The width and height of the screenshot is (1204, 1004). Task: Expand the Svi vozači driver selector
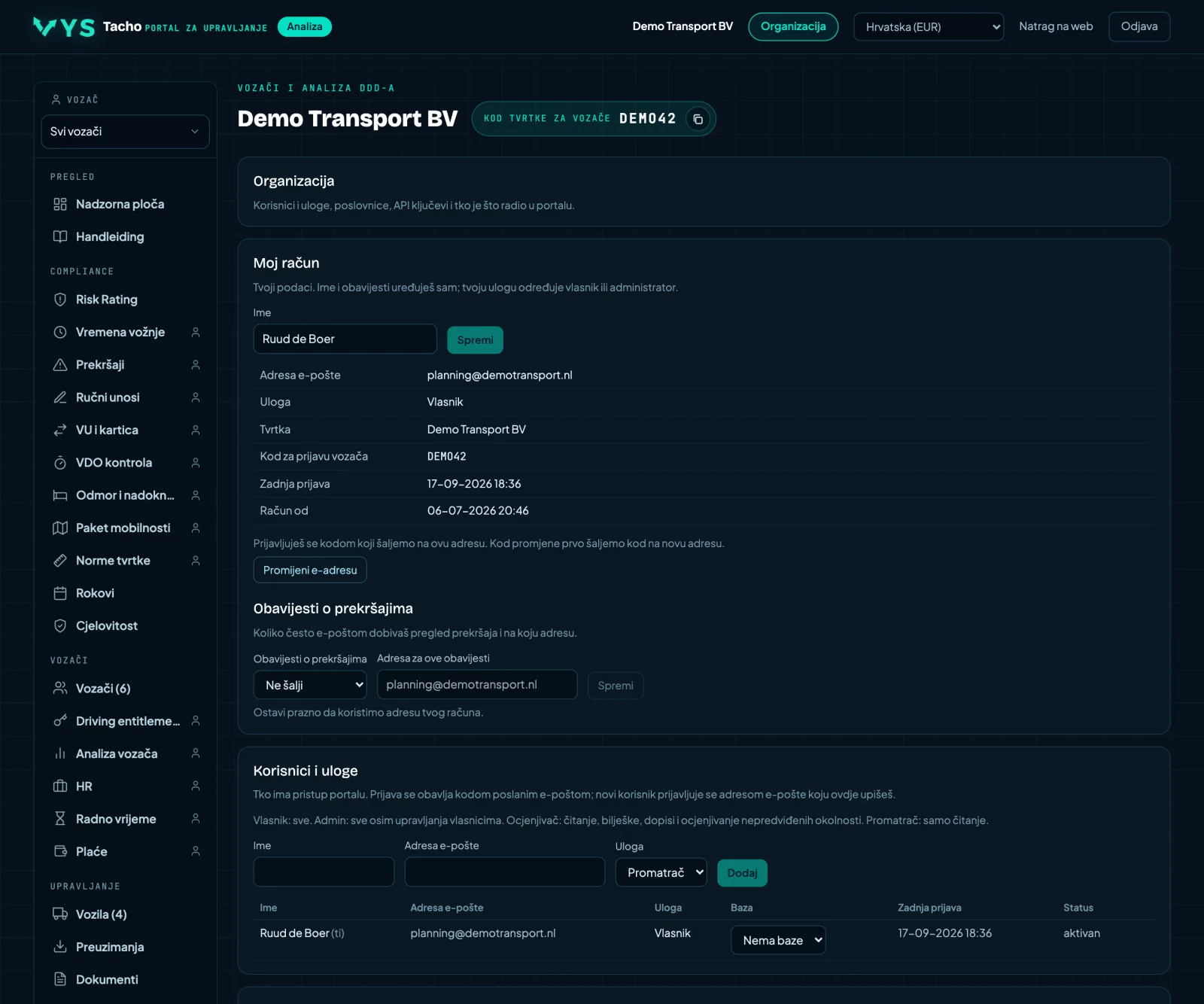125,132
